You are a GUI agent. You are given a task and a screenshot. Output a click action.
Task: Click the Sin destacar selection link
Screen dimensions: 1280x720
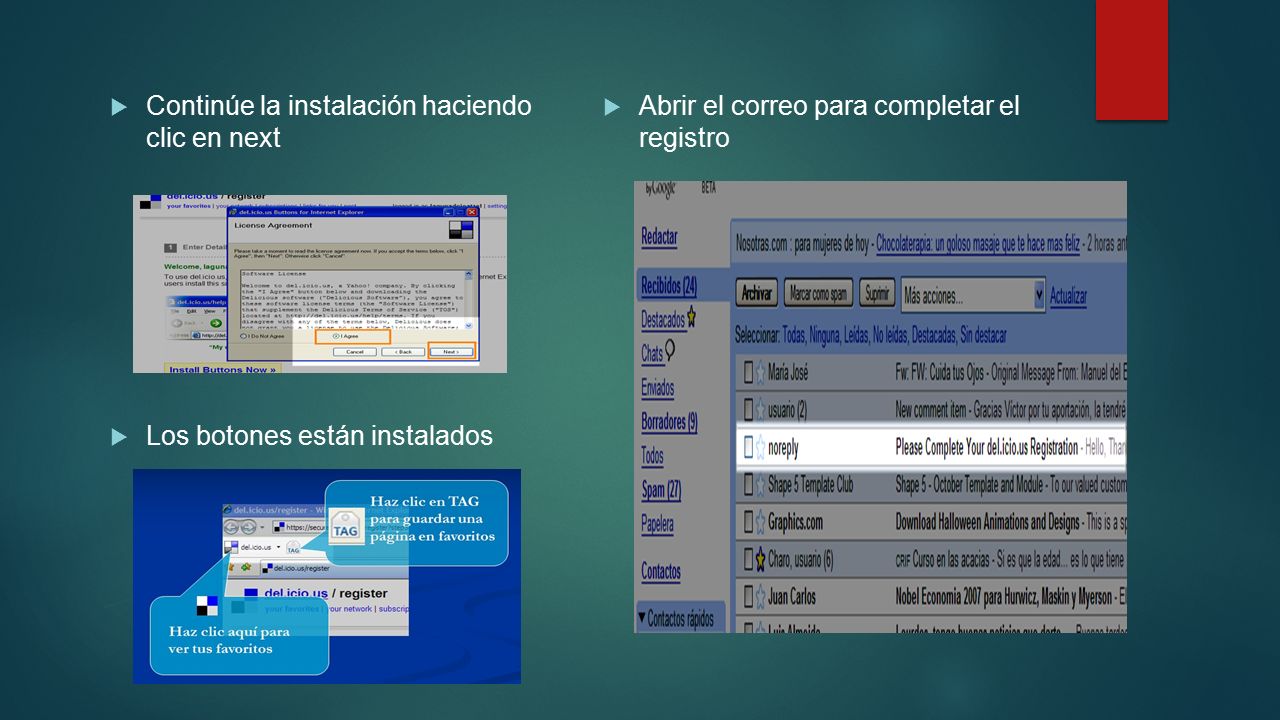[x=983, y=335]
